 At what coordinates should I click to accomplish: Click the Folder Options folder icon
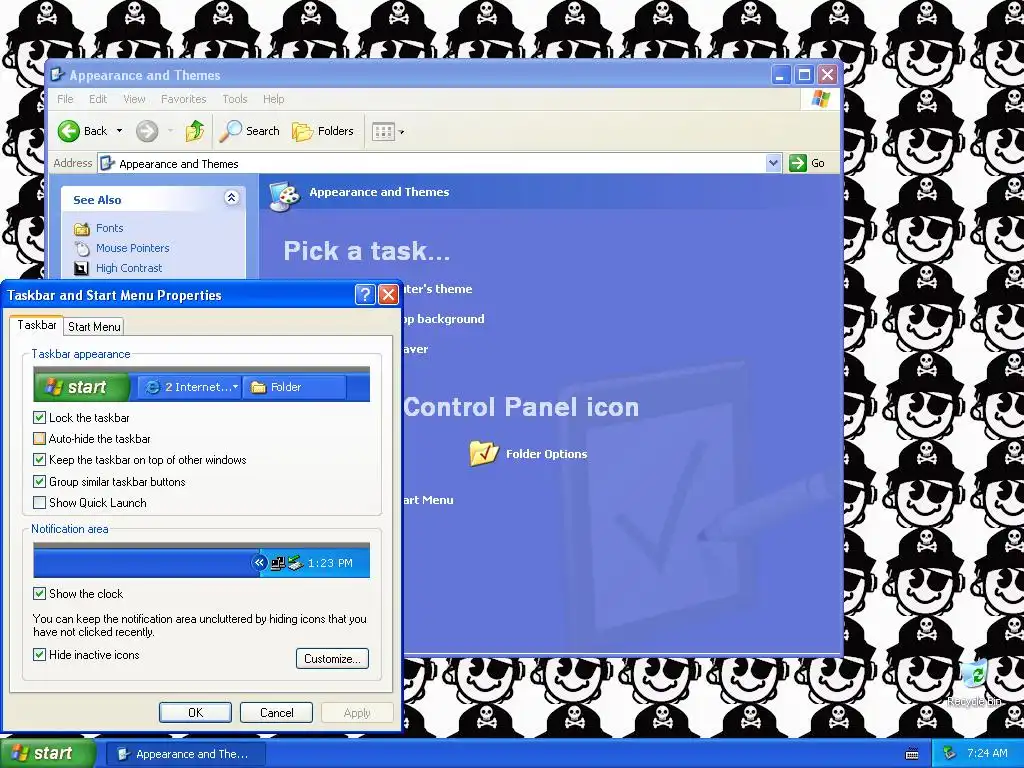tap(484, 453)
